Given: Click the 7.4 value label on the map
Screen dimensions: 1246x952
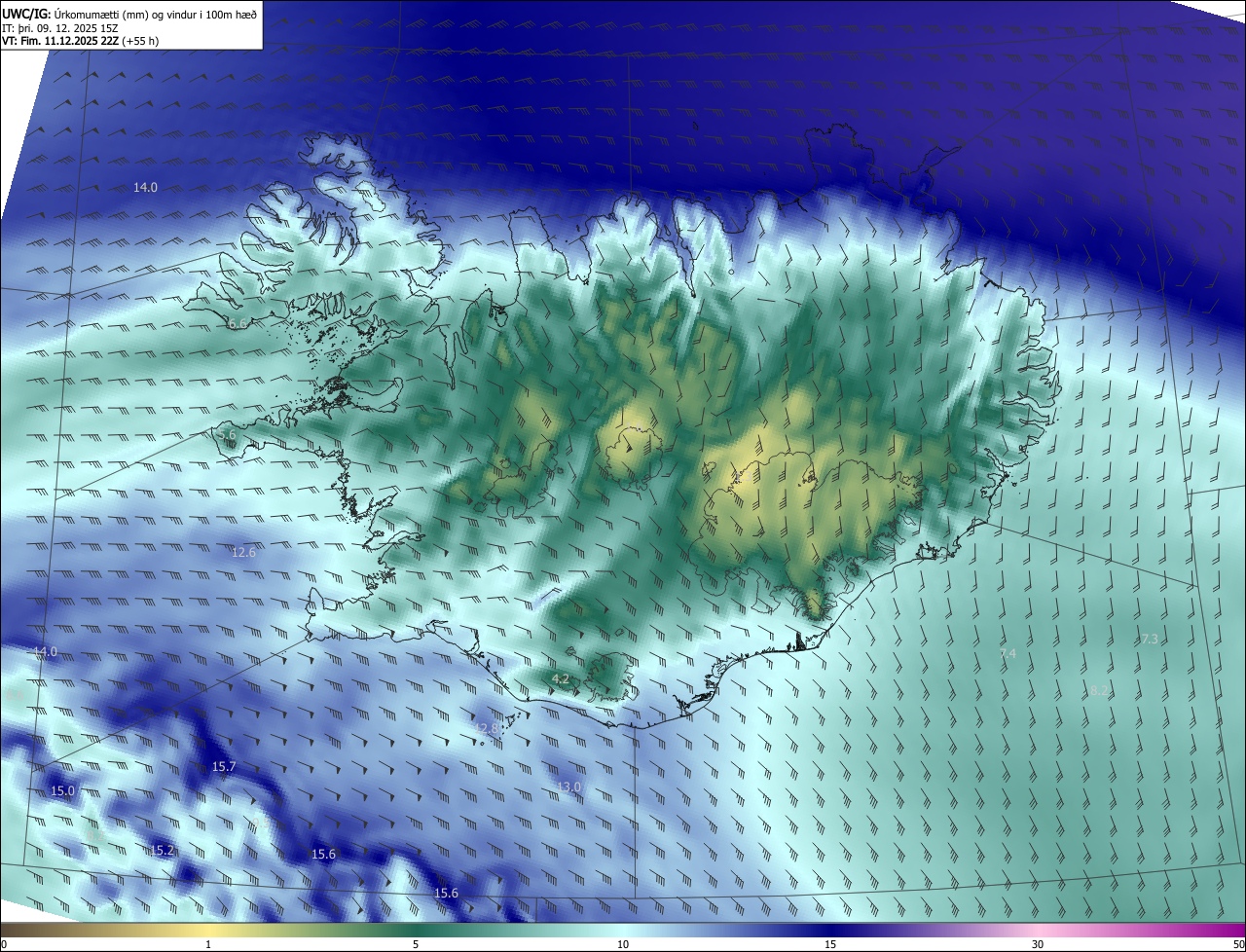Looking at the screenshot, I should coord(1008,654).
